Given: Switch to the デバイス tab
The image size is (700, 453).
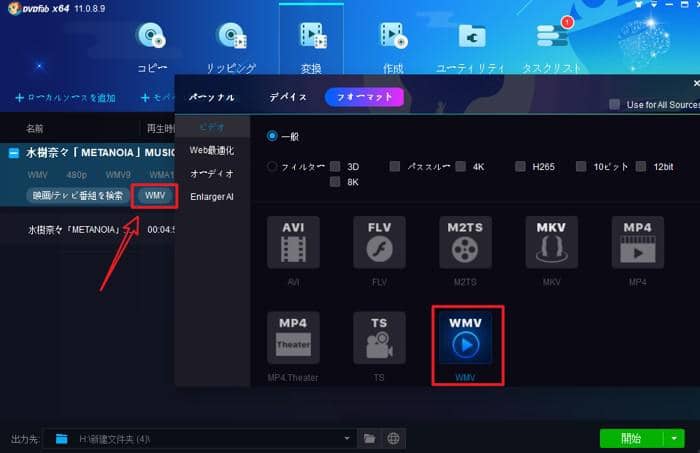Looking at the screenshot, I should 288,97.
